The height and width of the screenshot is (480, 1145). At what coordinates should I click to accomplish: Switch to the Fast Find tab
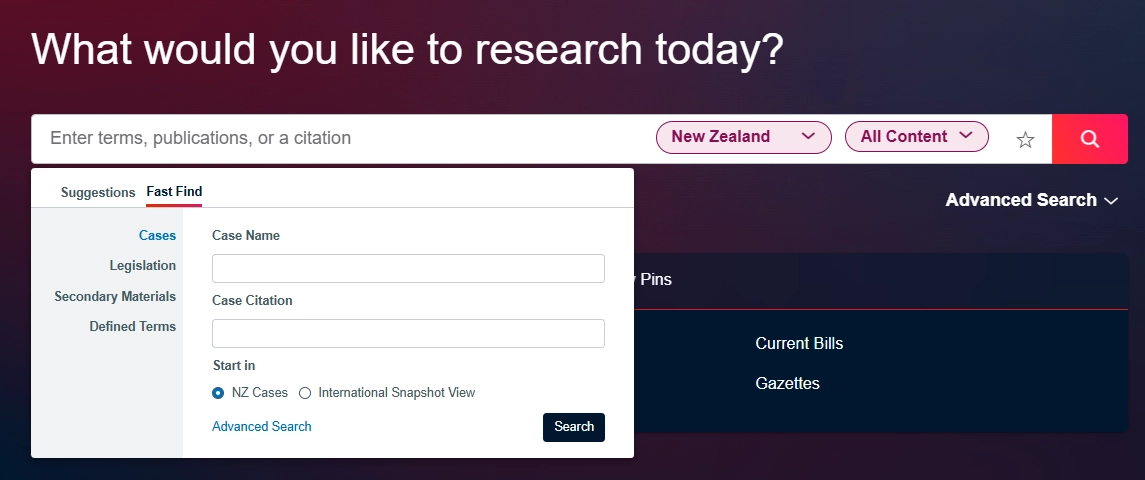point(174,192)
